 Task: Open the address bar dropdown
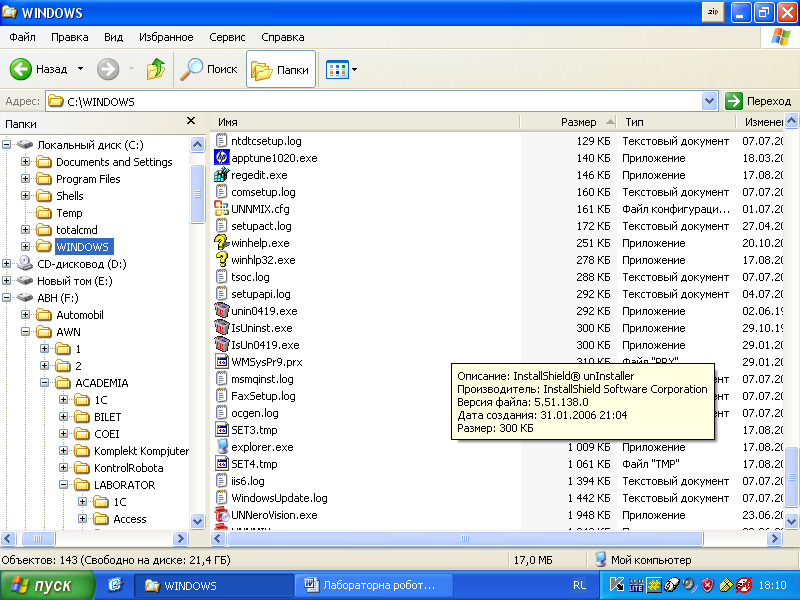pos(709,101)
